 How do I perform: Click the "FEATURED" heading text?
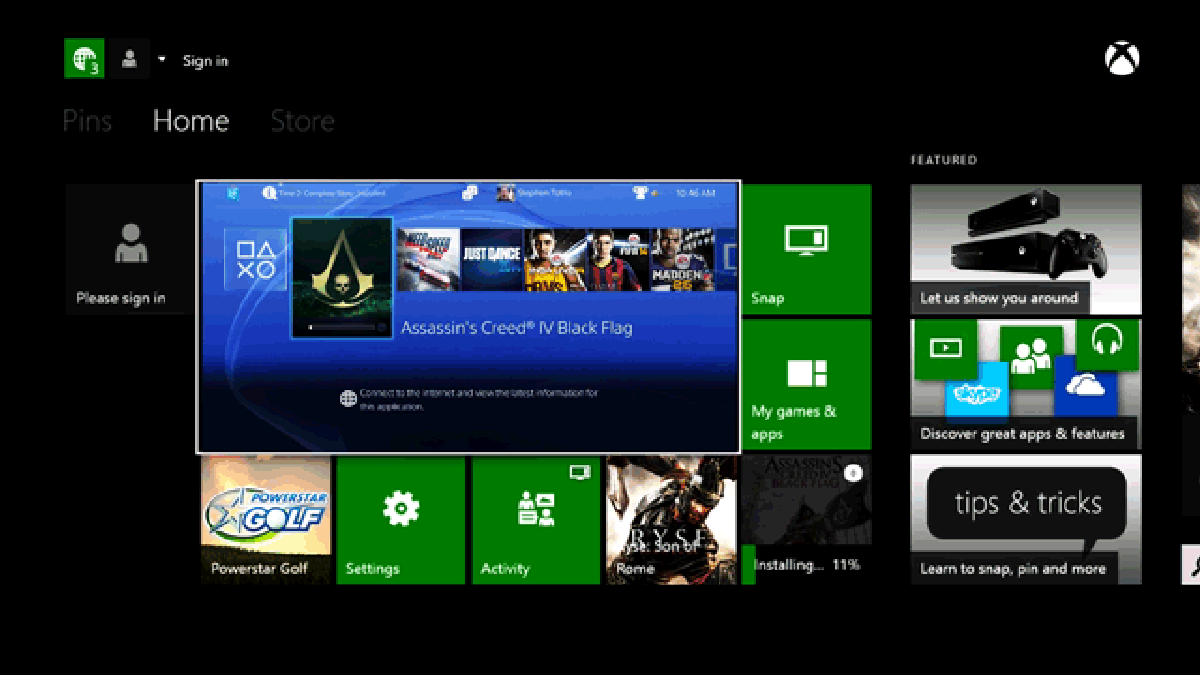(944, 160)
